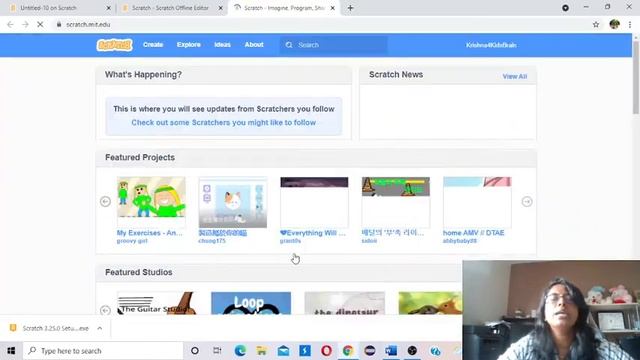Image resolution: width=640 pixels, height=360 pixels.
Task: Open the Chrome profile avatar
Action: pyautogui.click(x=614, y=24)
